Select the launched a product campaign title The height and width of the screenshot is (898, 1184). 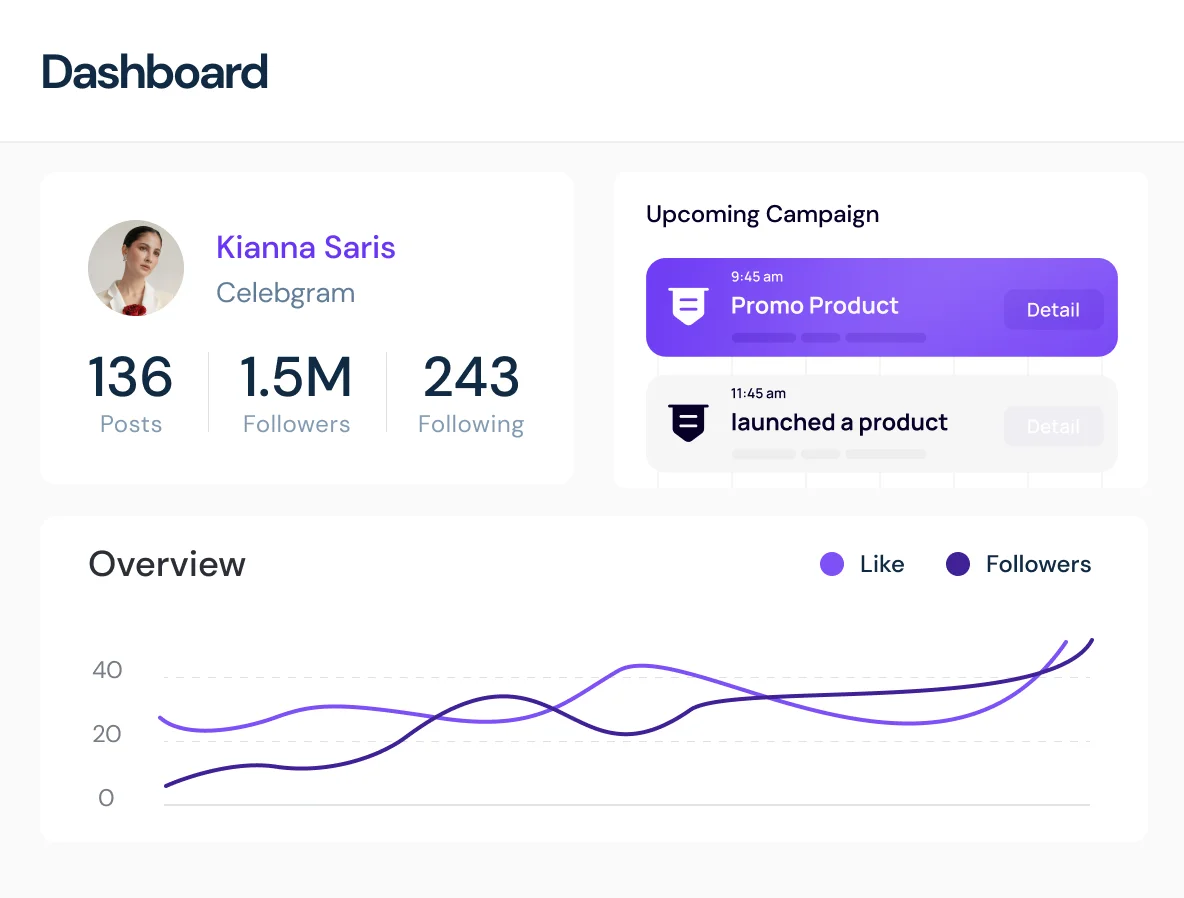(x=839, y=422)
